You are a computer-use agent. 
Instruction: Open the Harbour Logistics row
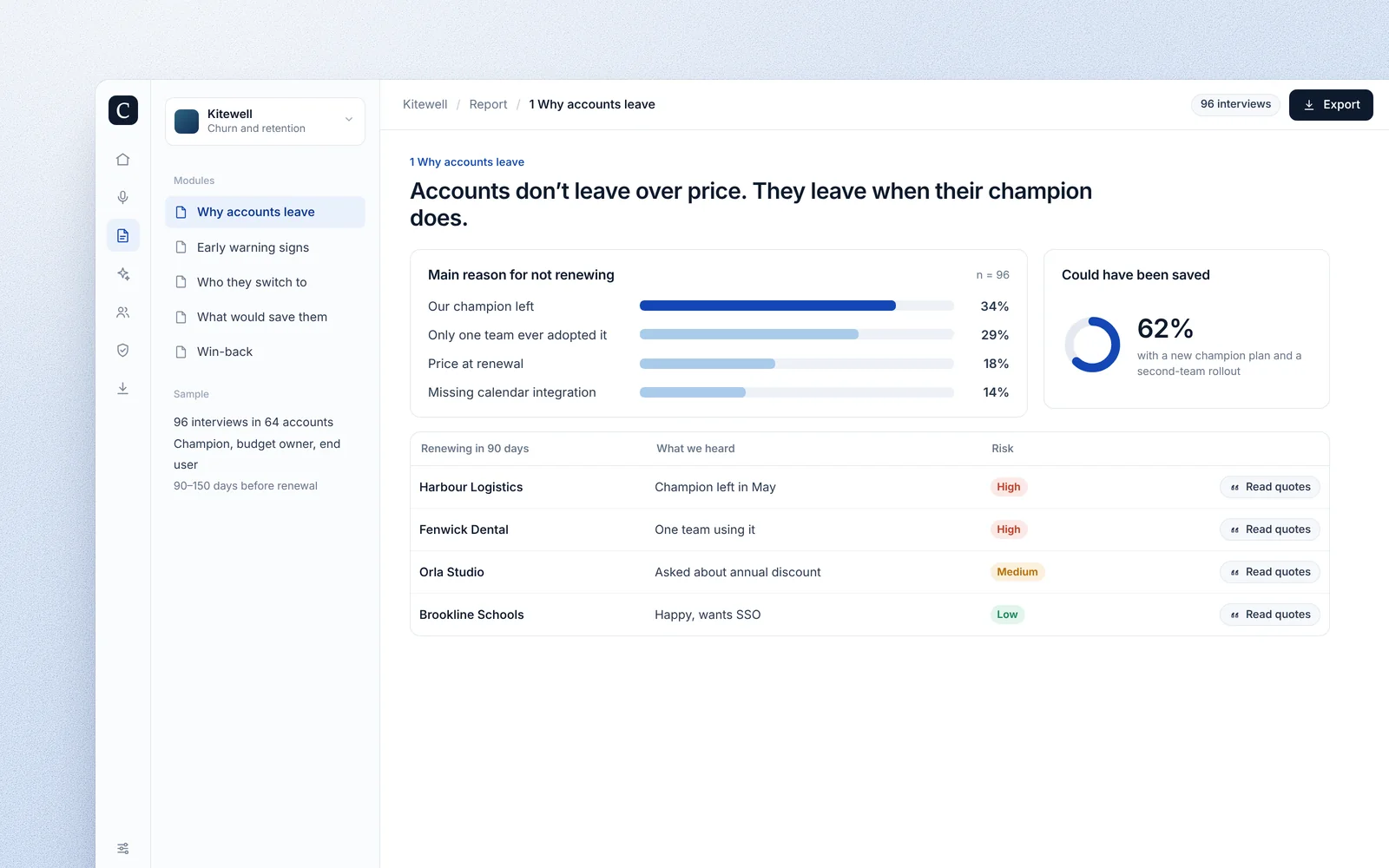click(870, 487)
